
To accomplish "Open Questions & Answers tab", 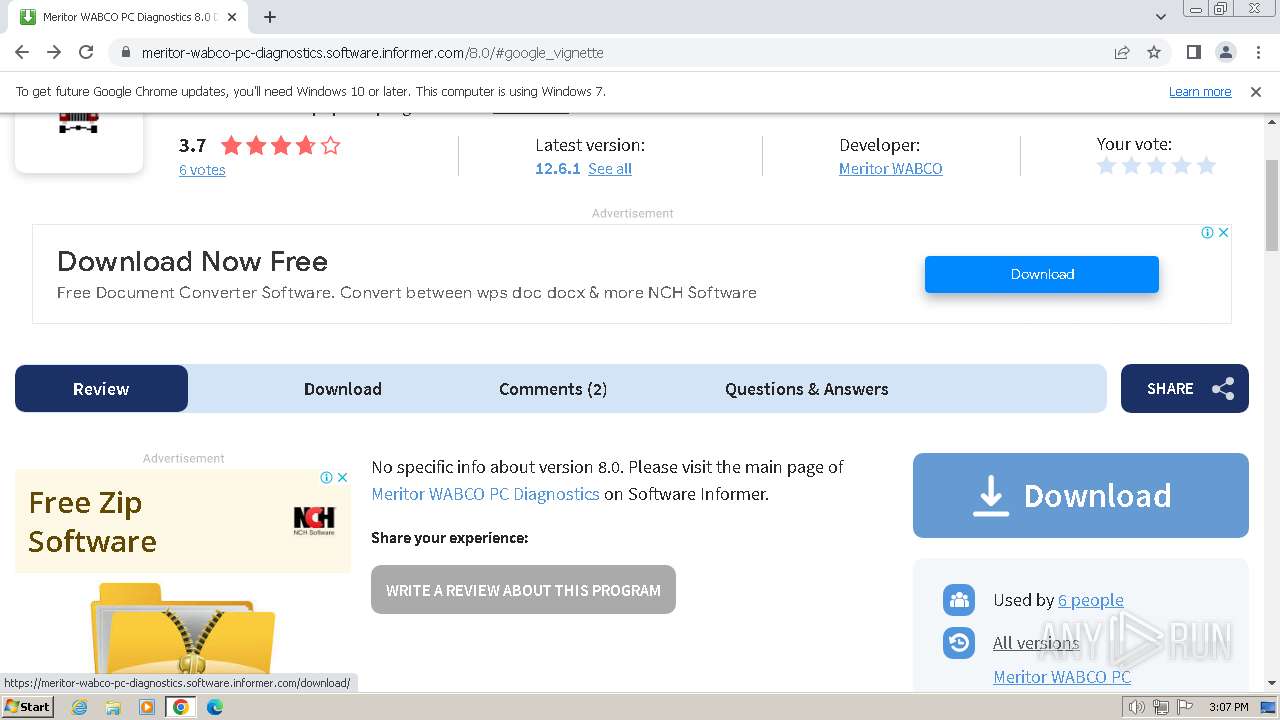I will pyautogui.click(x=807, y=389).
